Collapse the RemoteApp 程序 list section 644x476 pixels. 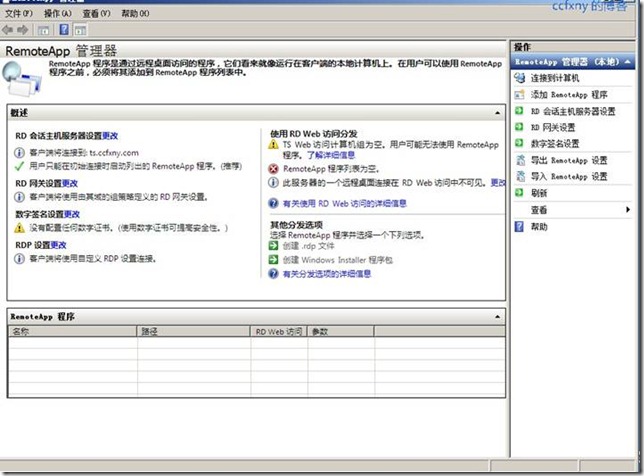pyautogui.click(x=497, y=317)
